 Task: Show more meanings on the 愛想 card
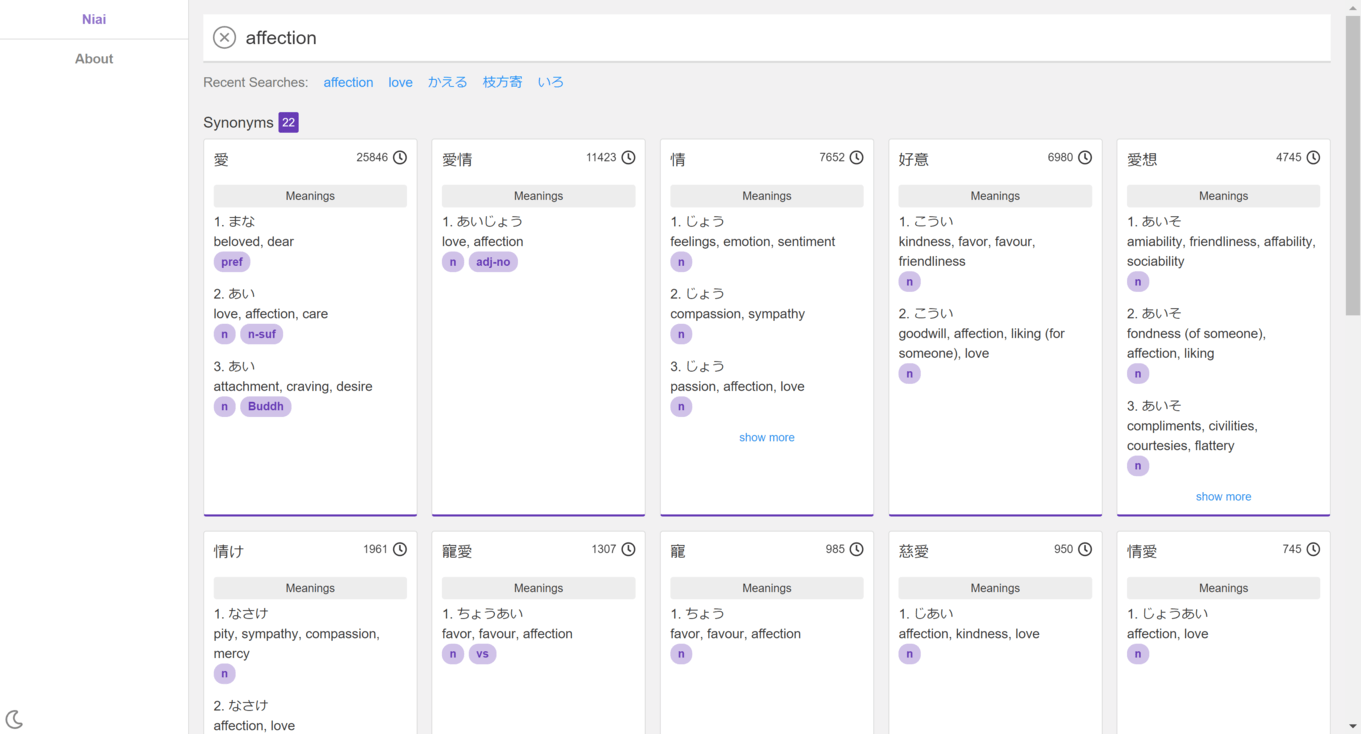pos(1223,497)
